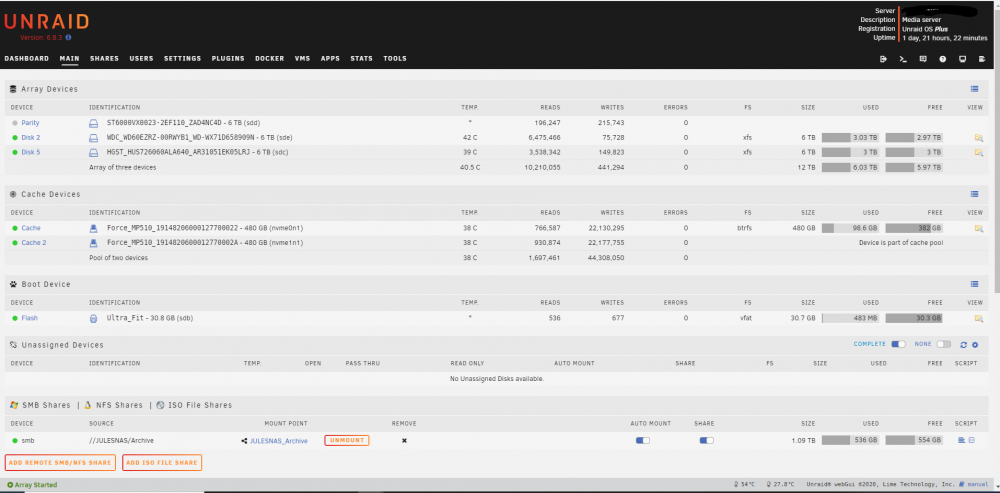Click Flash drive icon beside Ultra_Fit
This screenshot has width=1000, height=493.
[93, 318]
